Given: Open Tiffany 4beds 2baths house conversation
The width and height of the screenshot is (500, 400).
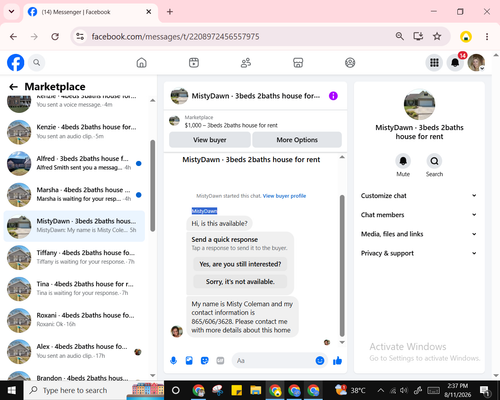Looking at the screenshot, I should click(x=74, y=257).
